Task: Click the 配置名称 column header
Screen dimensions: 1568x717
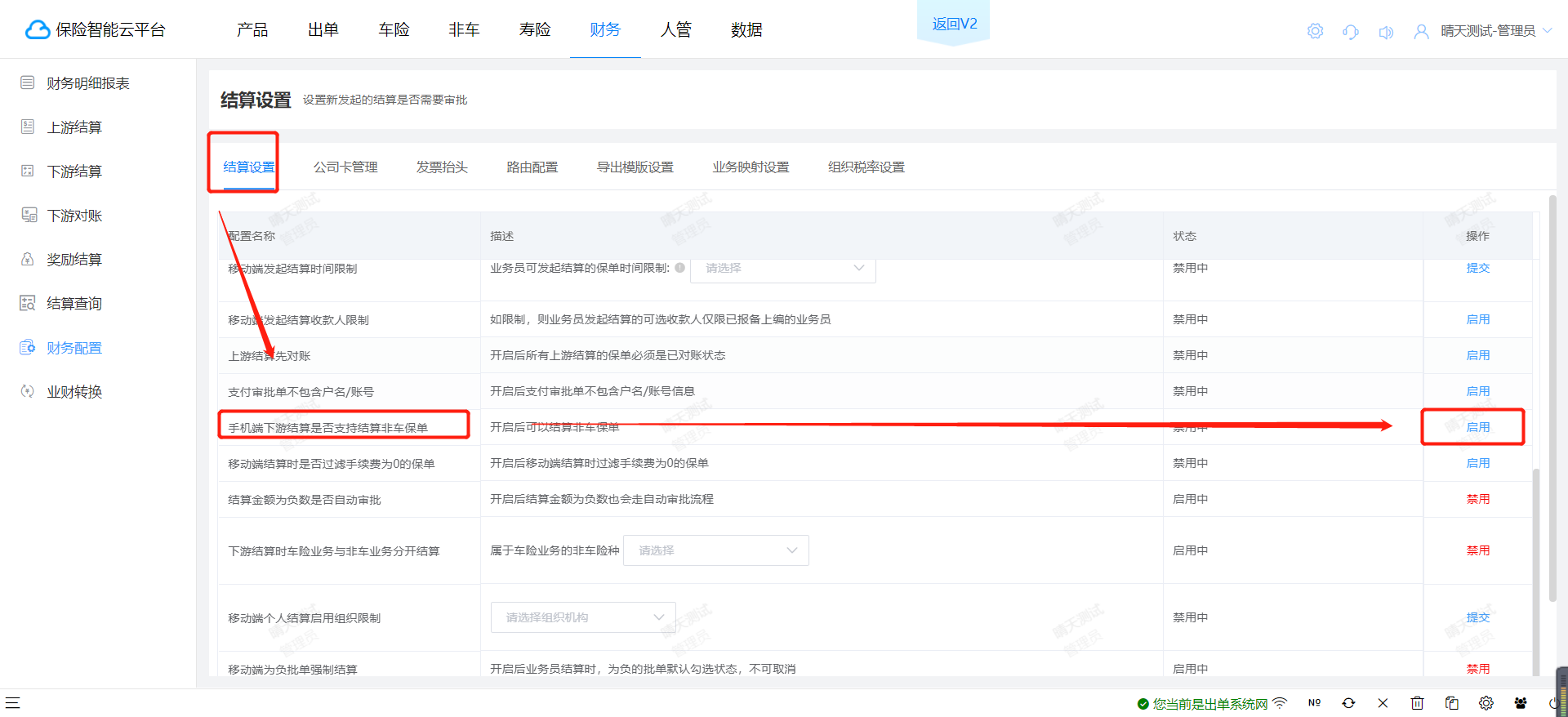Action: pyautogui.click(x=252, y=236)
